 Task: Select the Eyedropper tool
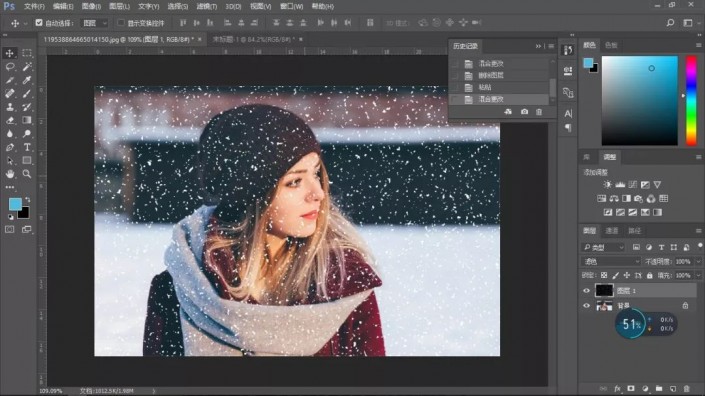point(27,80)
